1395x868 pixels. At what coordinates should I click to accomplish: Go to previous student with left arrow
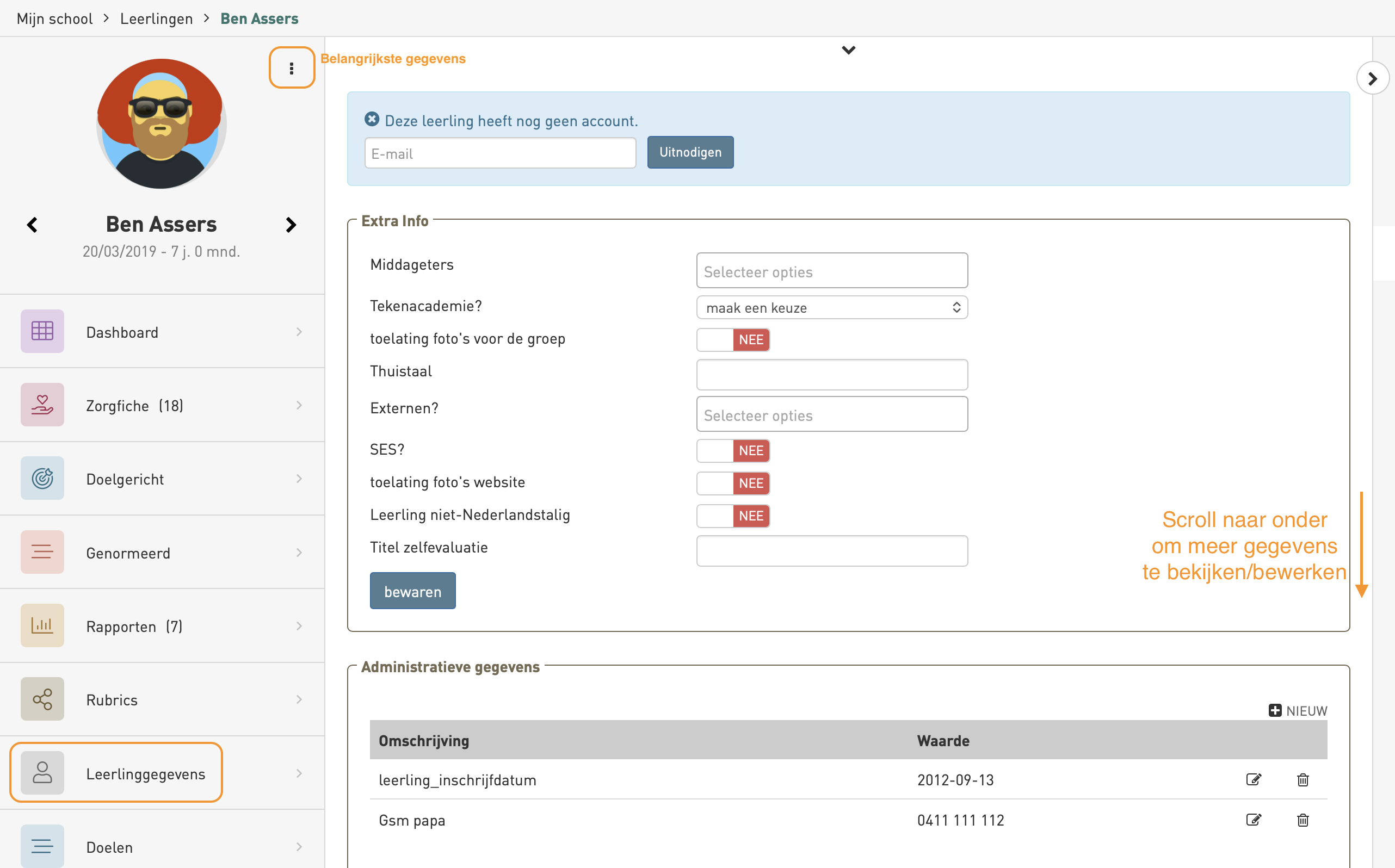click(x=33, y=225)
